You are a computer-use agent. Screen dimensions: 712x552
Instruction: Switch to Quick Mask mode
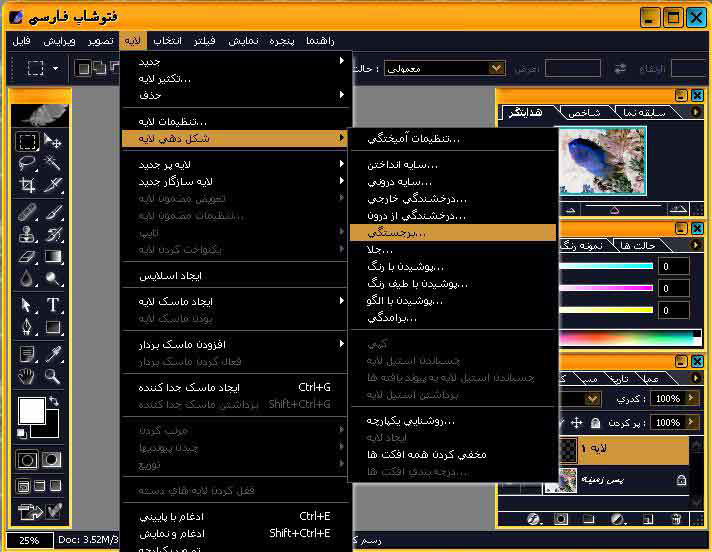51,460
